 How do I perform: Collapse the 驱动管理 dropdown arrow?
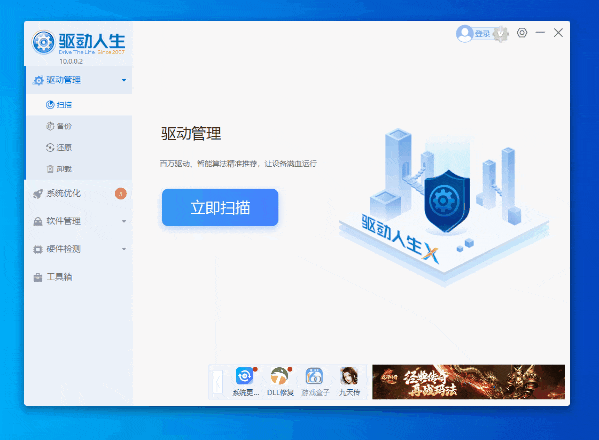point(124,80)
